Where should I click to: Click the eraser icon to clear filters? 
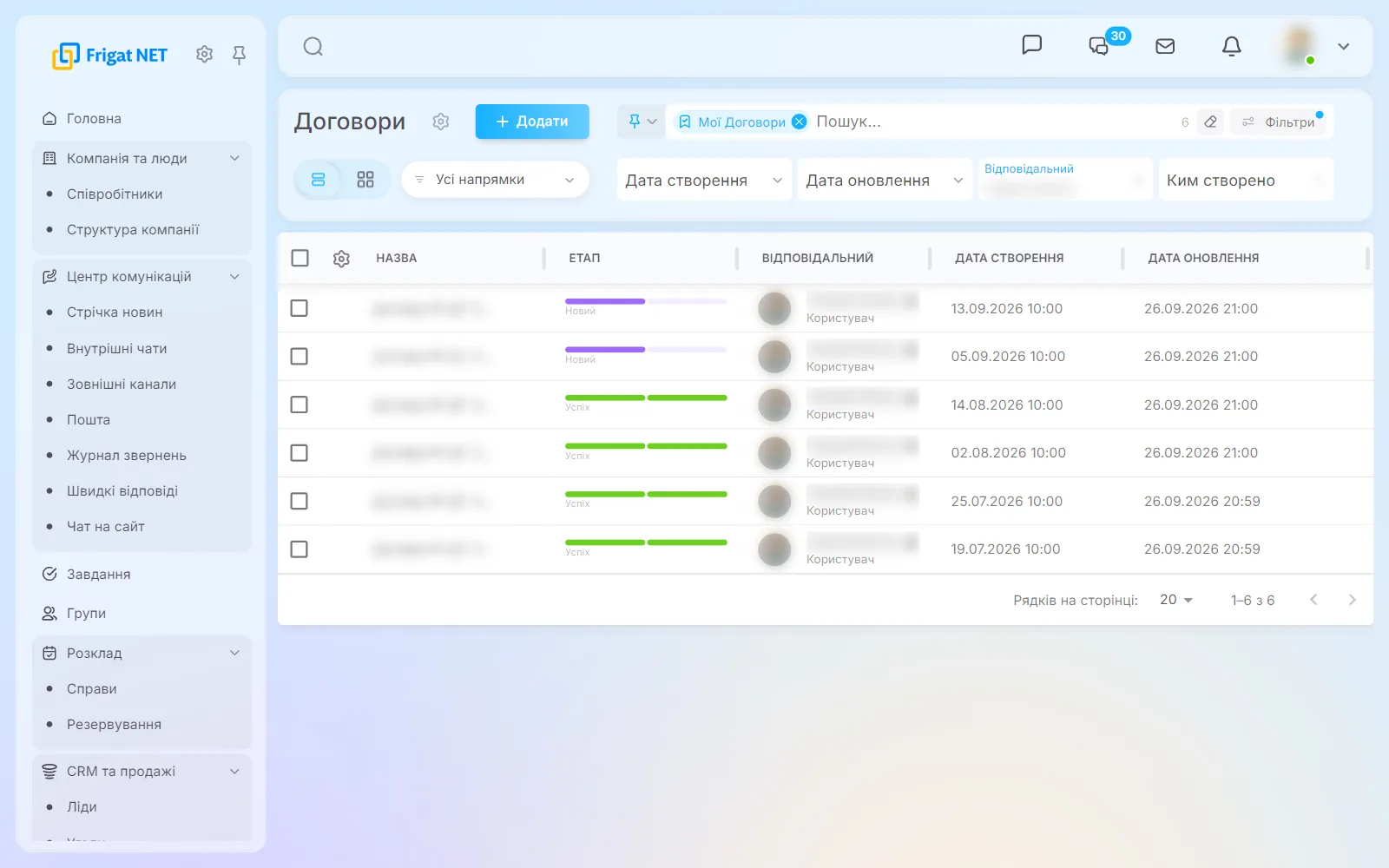pos(1210,122)
